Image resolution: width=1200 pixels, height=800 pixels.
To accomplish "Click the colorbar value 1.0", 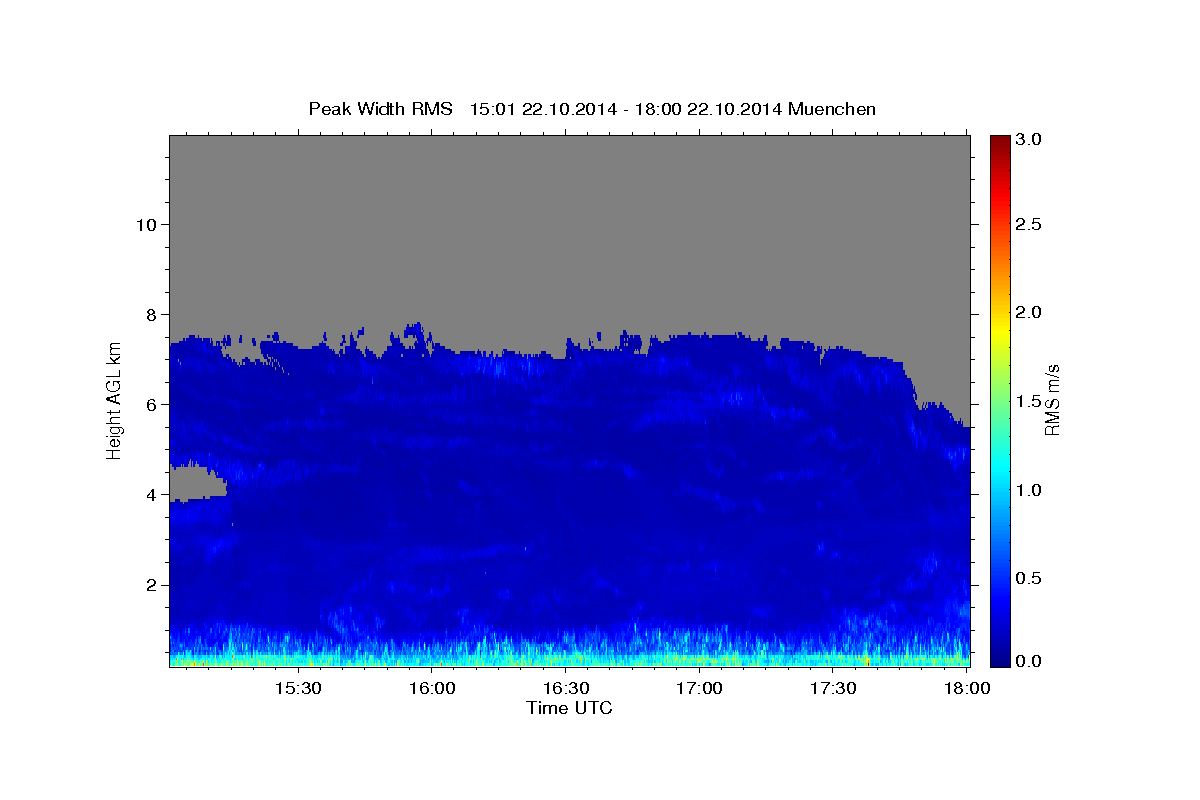I will (x=1028, y=490).
